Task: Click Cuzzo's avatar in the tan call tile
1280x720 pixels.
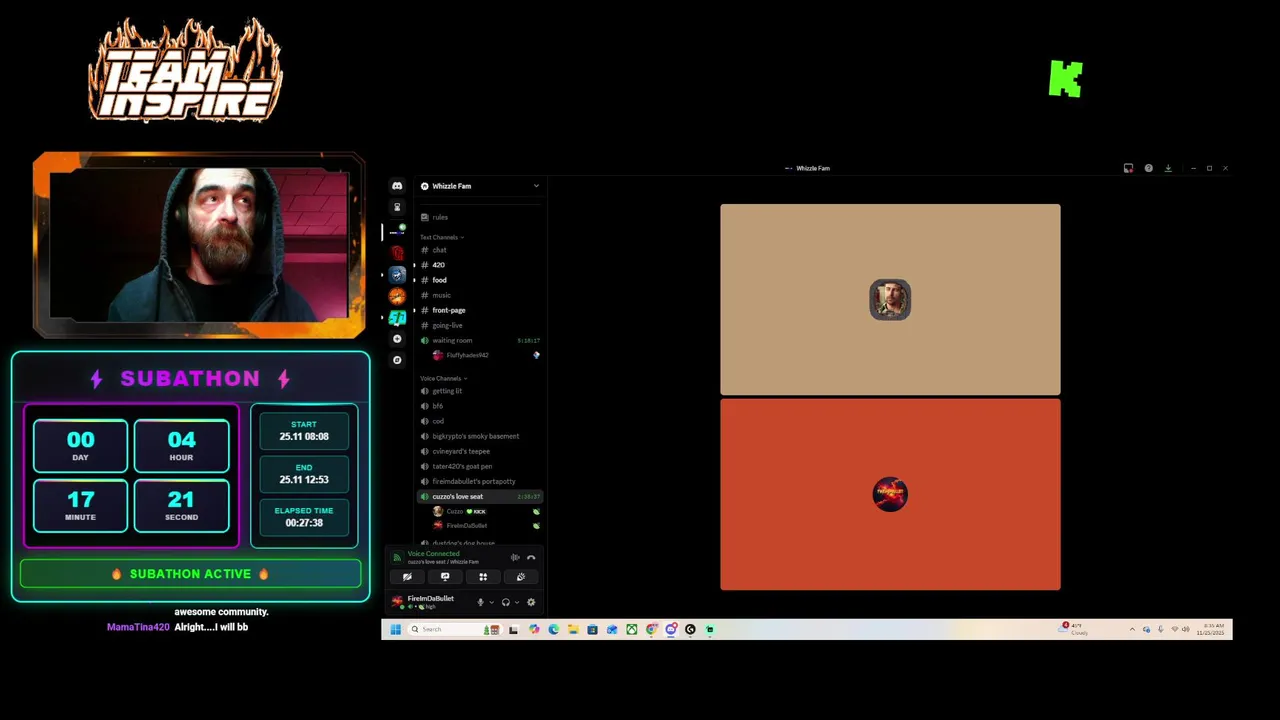Action: [x=890, y=300]
